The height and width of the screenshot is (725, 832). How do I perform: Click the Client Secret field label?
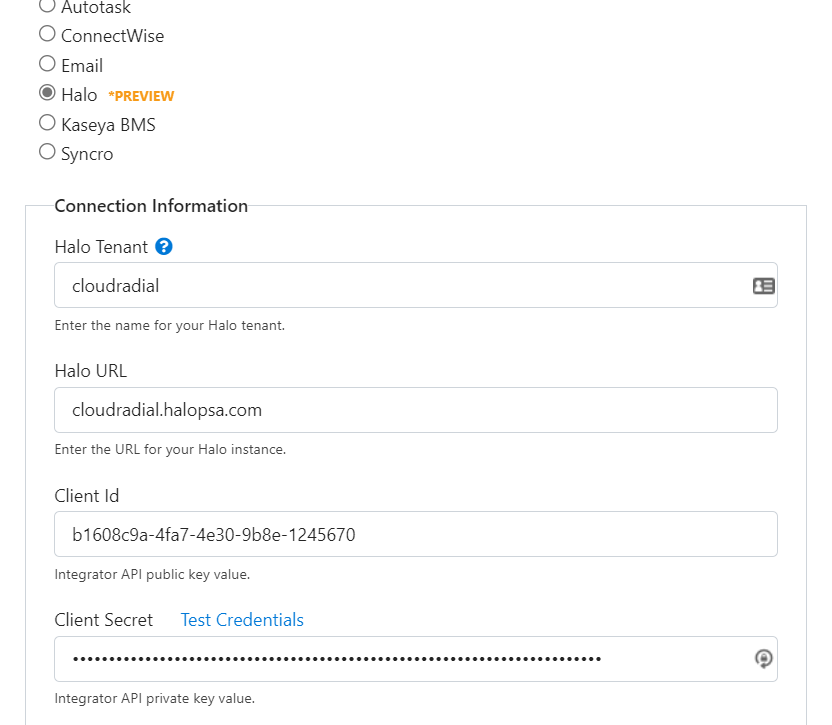tap(103, 620)
